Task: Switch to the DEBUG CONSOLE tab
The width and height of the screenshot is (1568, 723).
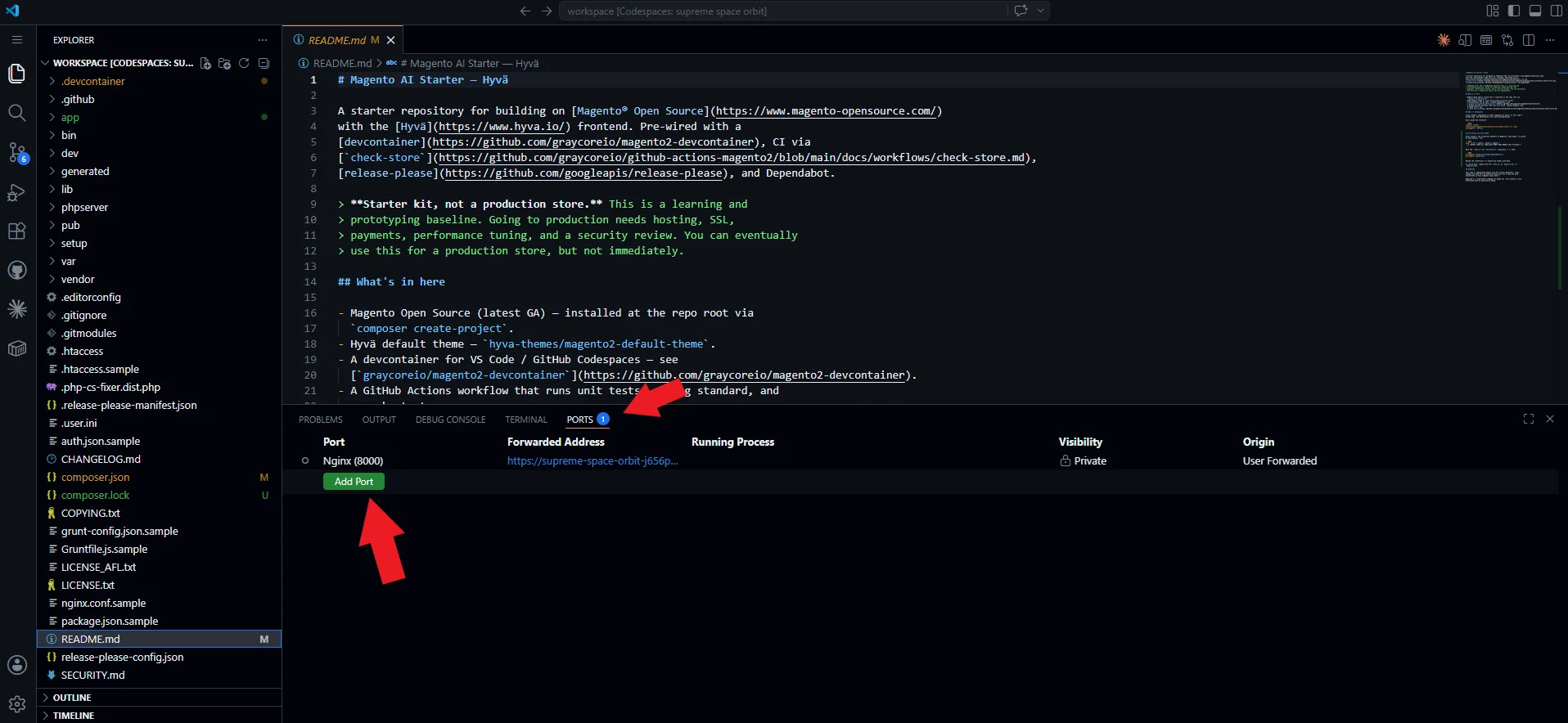Action: (x=451, y=420)
